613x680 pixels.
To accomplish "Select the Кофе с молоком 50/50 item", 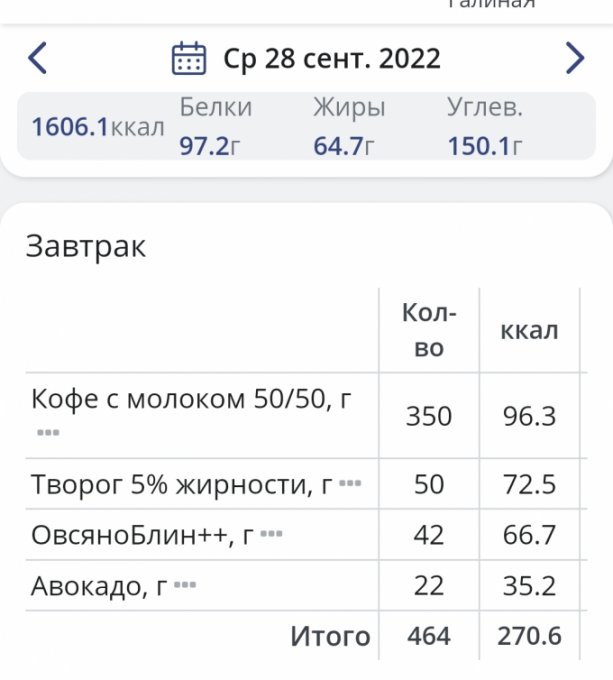I will 191,400.
